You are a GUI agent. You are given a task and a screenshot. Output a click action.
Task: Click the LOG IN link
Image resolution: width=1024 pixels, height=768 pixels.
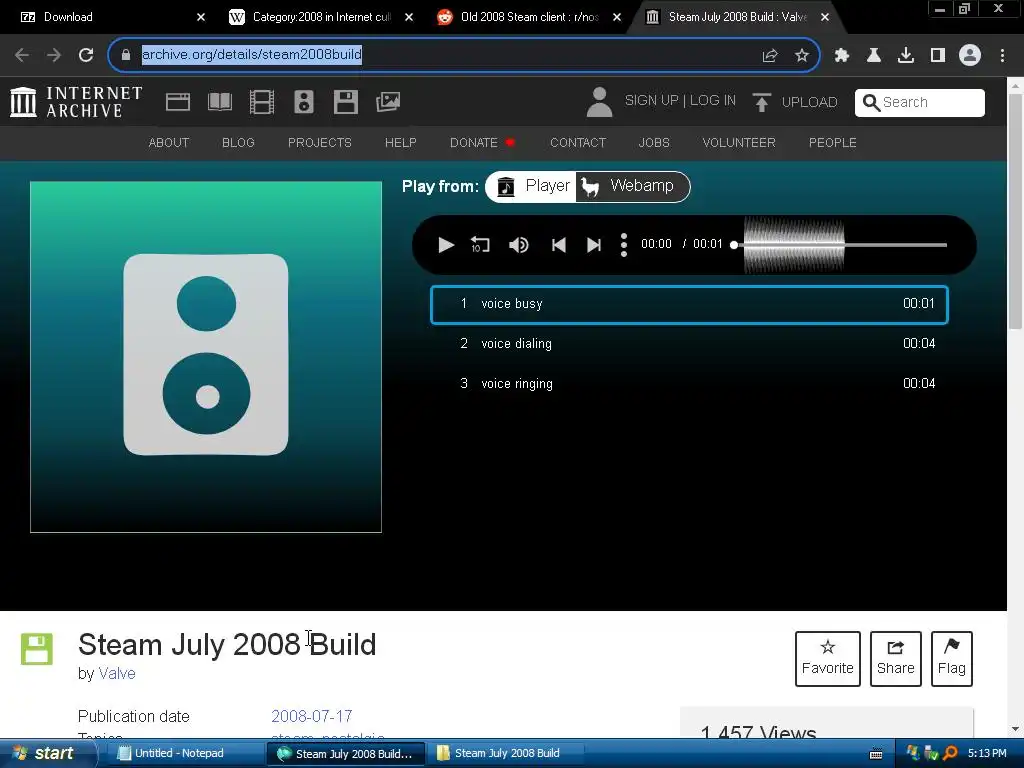coord(712,101)
